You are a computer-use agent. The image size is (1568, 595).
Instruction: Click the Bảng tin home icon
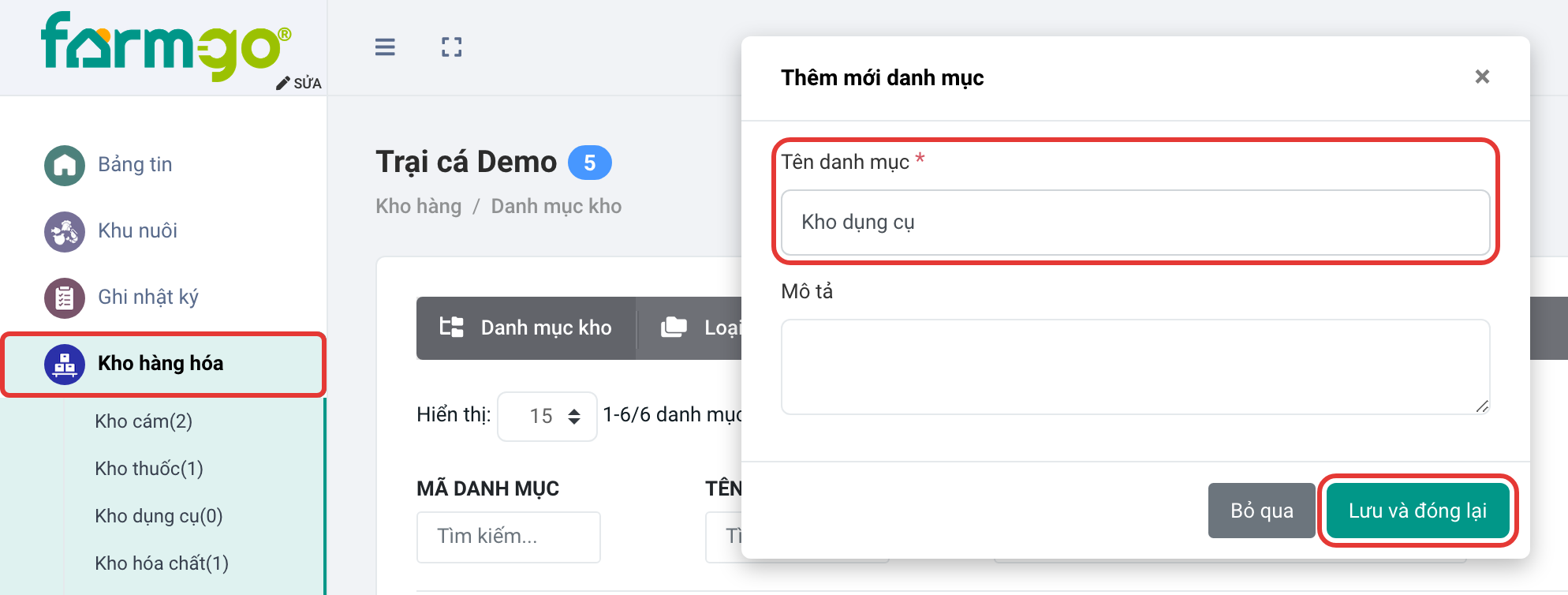pos(65,165)
